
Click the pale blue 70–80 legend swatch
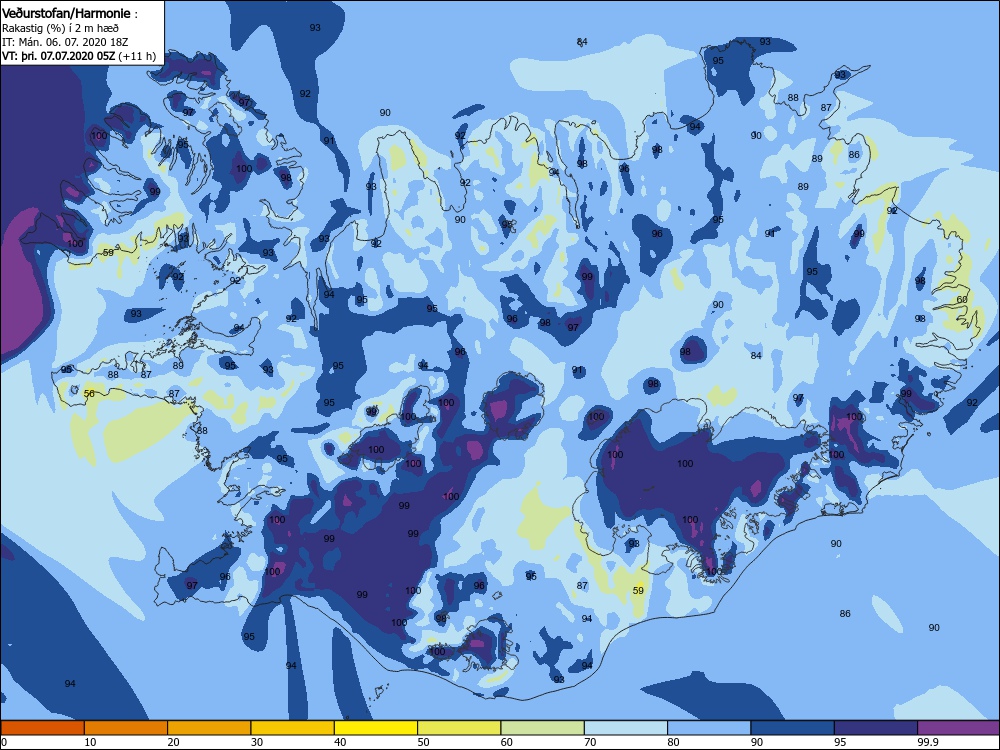click(x=626, y=728)
